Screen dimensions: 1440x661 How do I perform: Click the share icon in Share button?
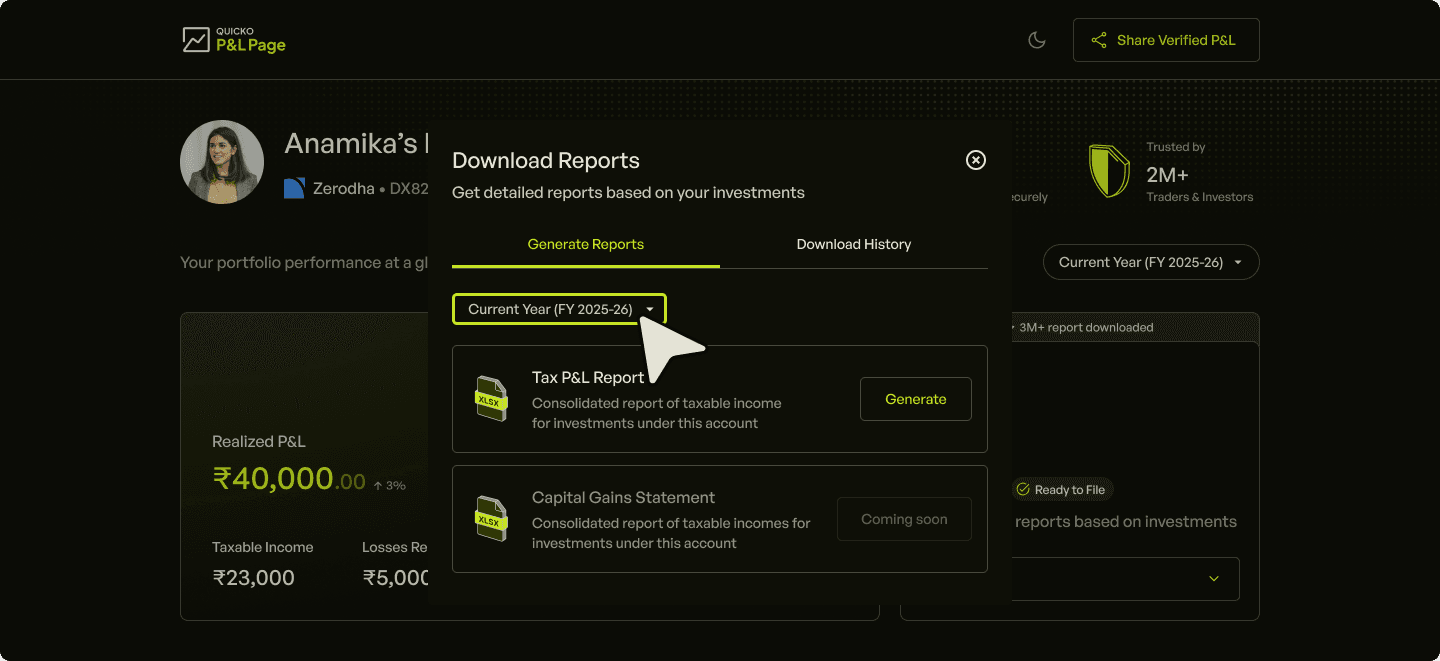1099,40
